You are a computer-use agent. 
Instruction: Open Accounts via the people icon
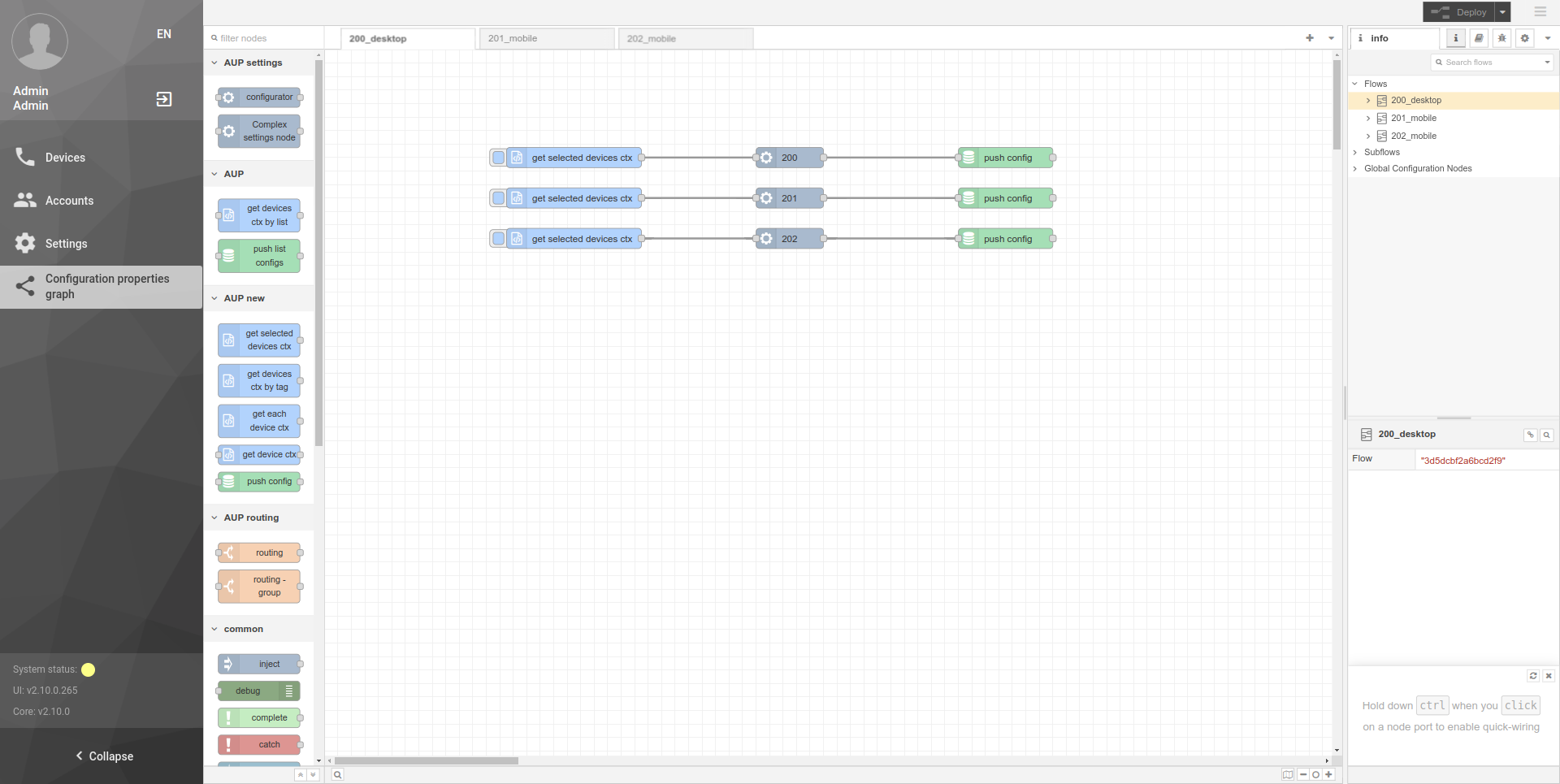pyautogui.click(x=25, y=200)
